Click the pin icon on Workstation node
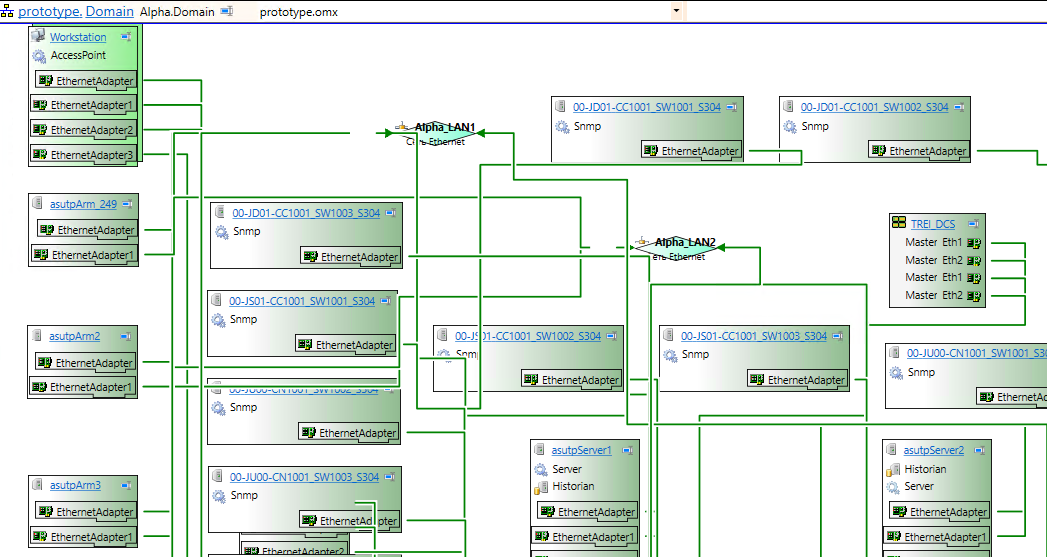Image resolution: width=1047 pixels, height=557 pixels. (x=126, y=37)
